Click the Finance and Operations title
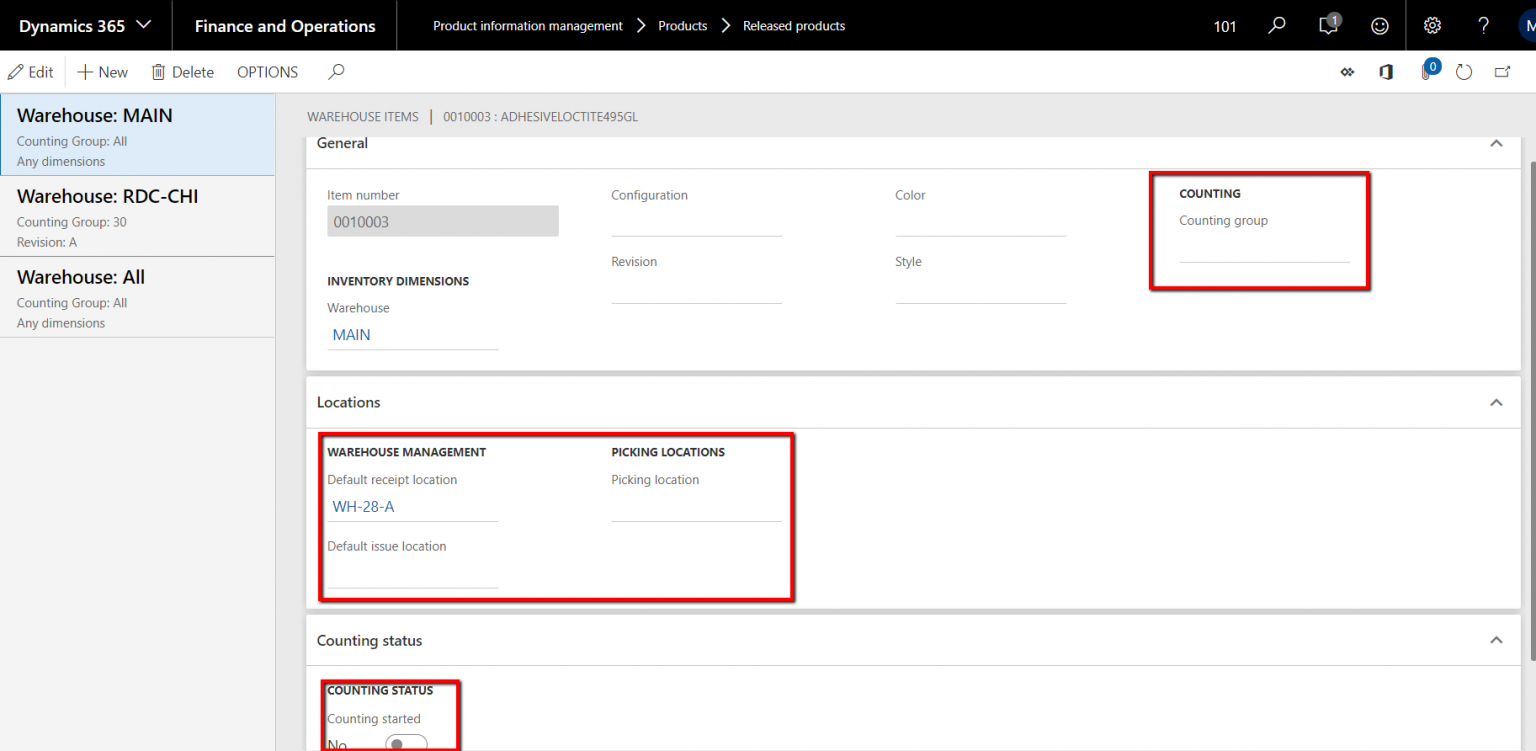1536x751 pixels. [285, 26]
